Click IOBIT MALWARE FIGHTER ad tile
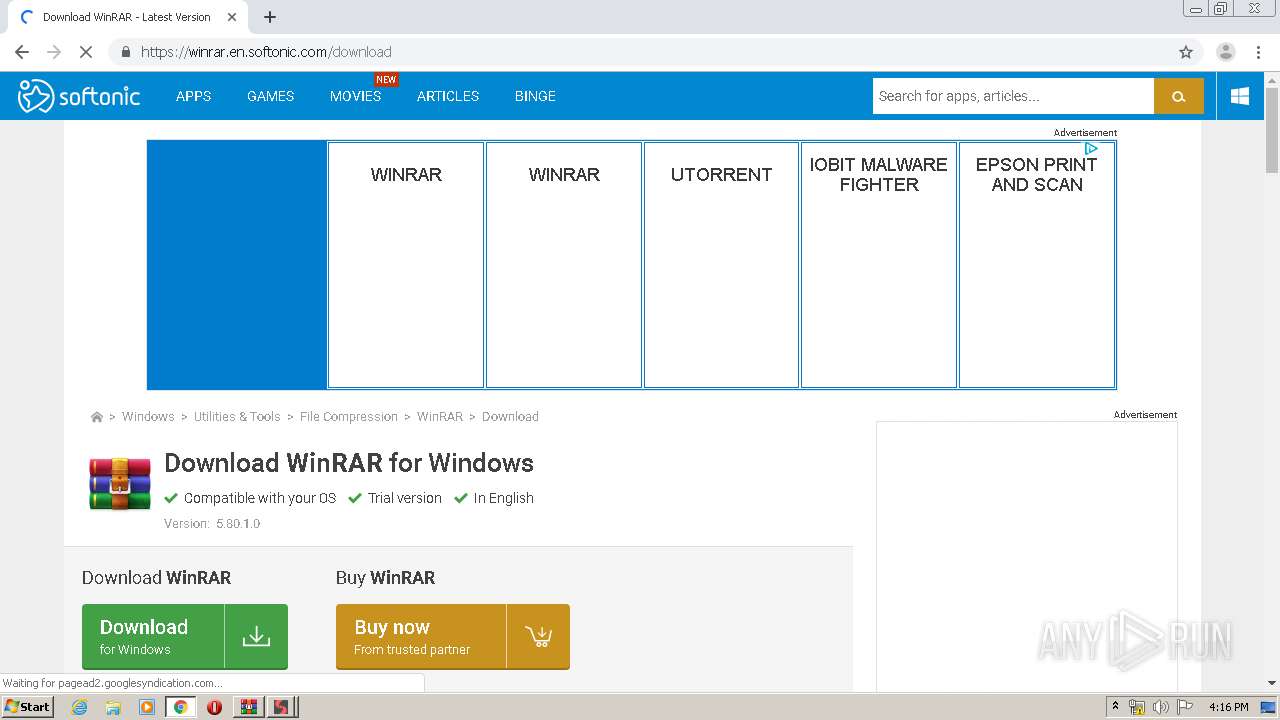The image size is (1280, 720). [879, 265]
